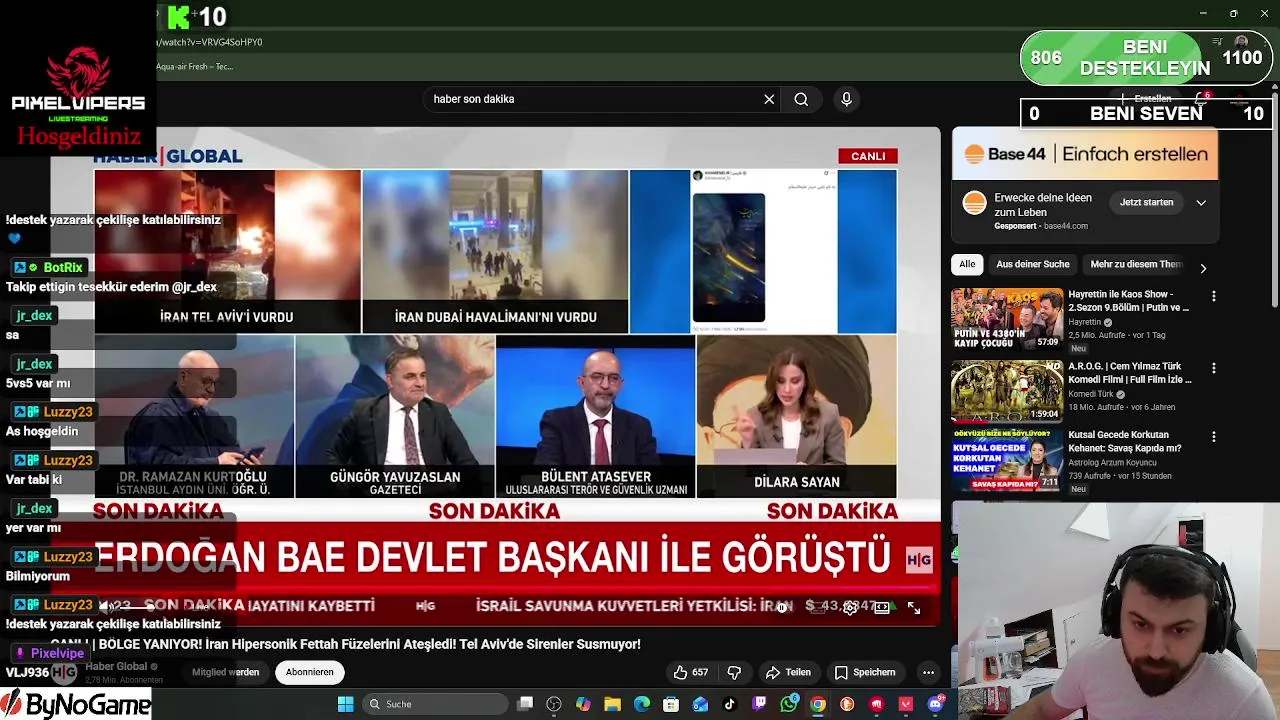This screenshot has height=720, width=1280.
Task: Click the Komedi Türk channel name
Action: coord(1092,394)
